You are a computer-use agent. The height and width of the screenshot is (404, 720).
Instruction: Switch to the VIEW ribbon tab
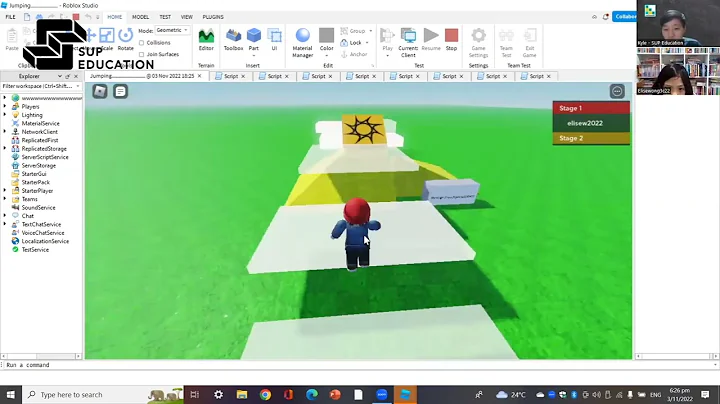186,17
